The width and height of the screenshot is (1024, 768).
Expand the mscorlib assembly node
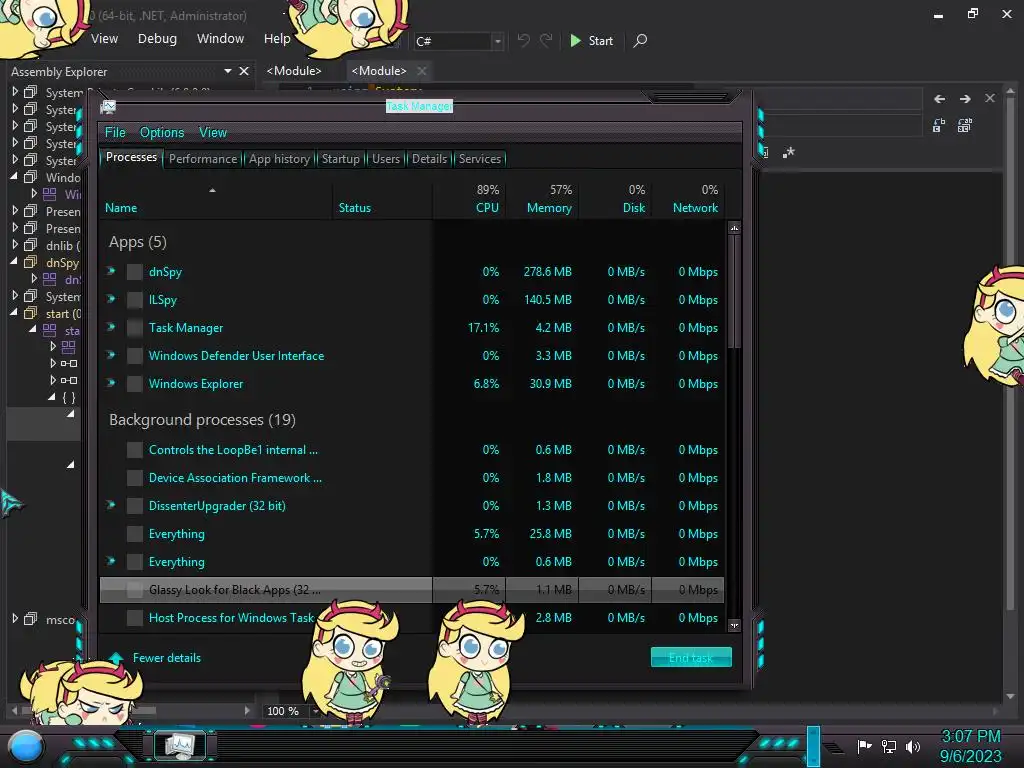click(x=15, y=618)
